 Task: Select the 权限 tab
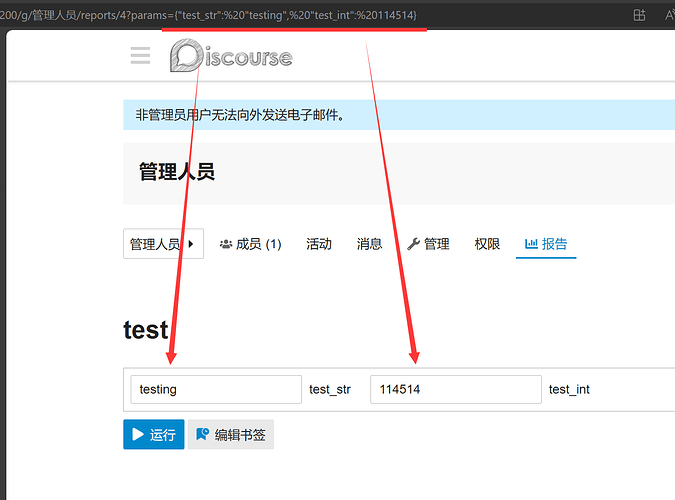point(487,244)
